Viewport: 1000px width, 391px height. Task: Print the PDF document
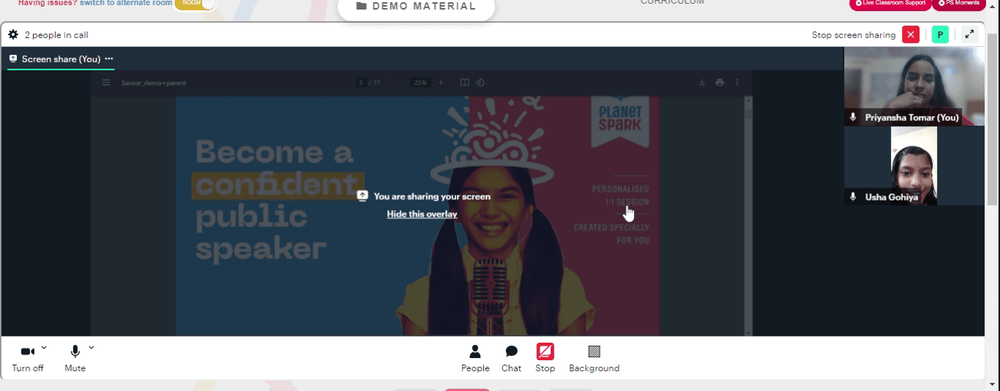(720, 82)
